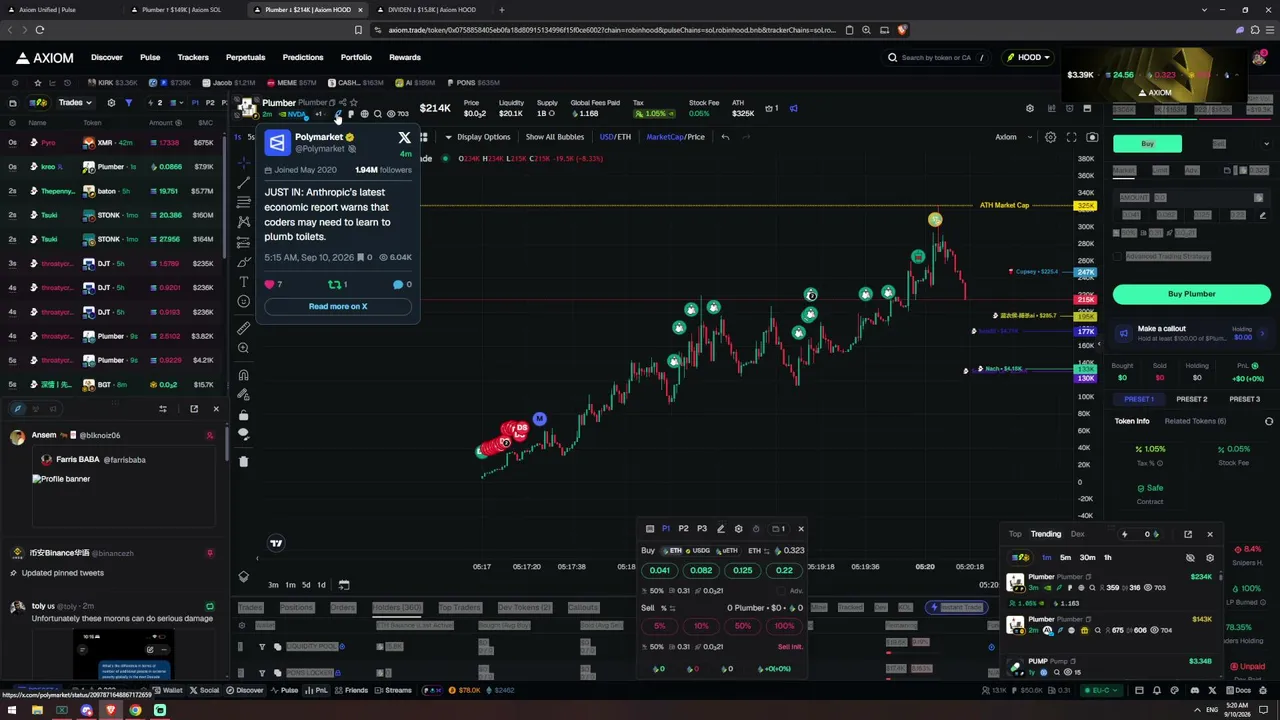Close the floating instant trade panel
The image size is (1280, 720).
pos(800,529)
